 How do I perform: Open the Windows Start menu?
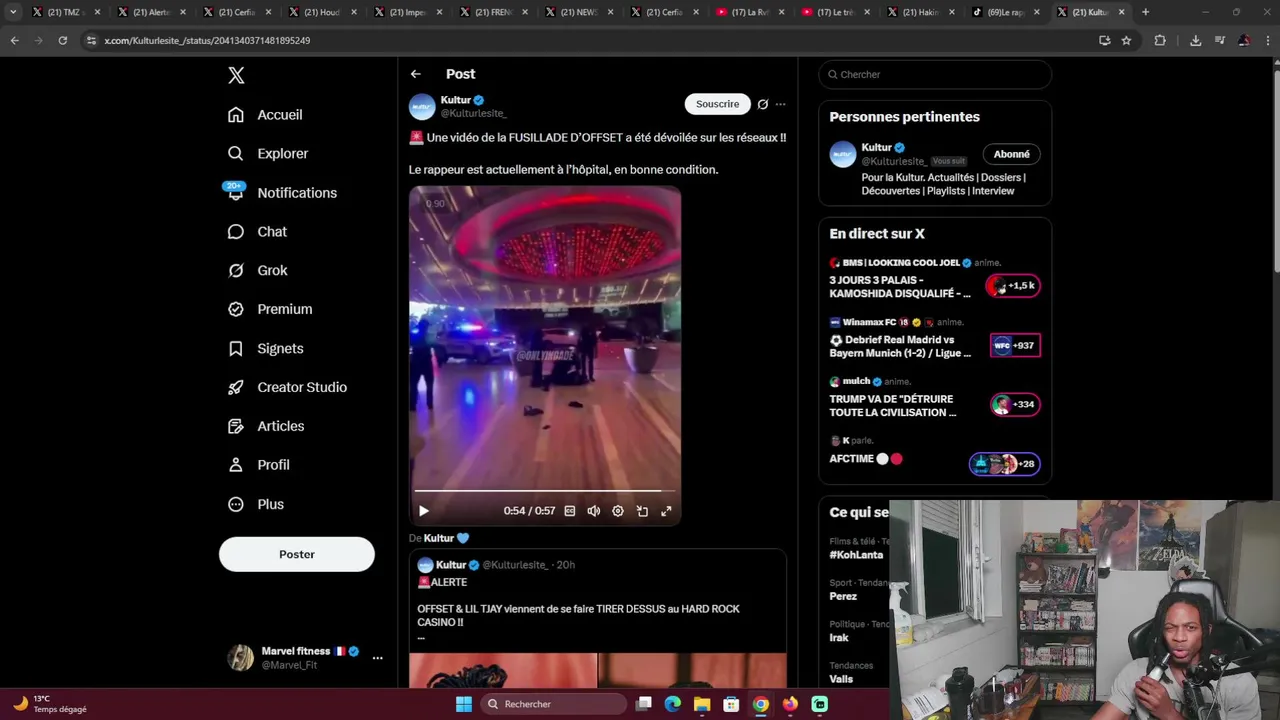[464, 704]
